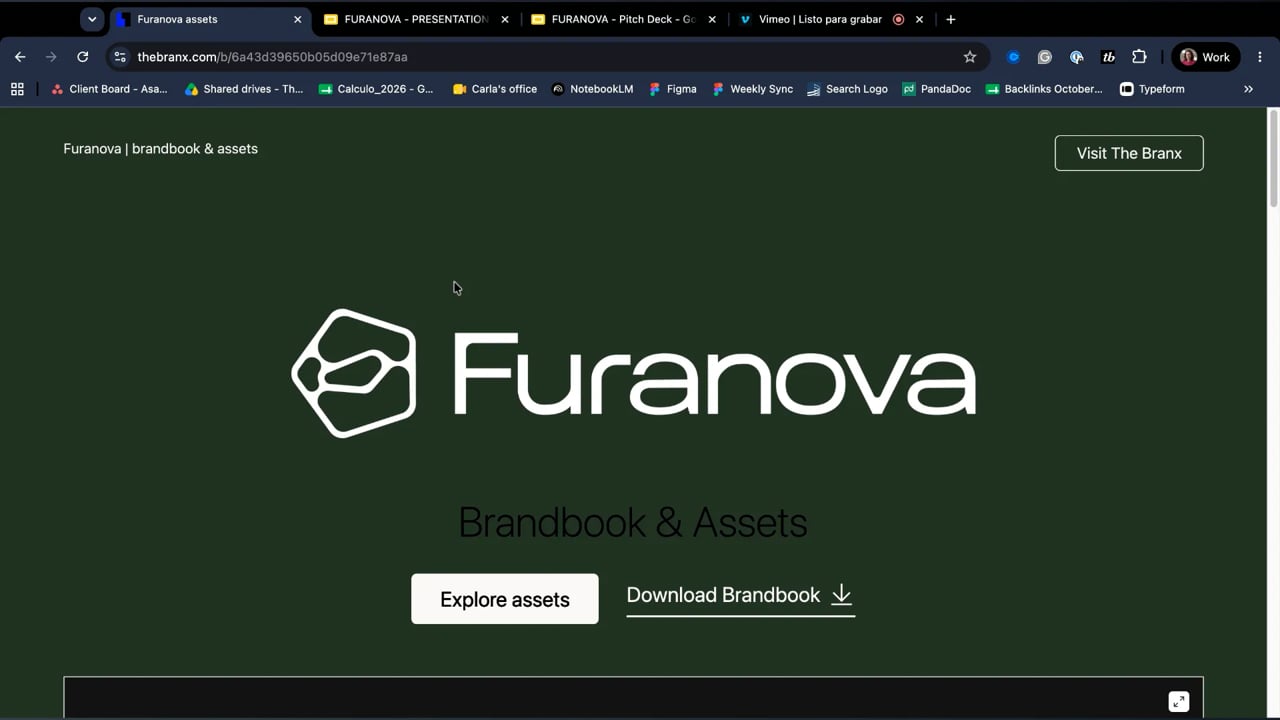Click the Furanova | brandbook & assets header text
Image resolution: width=1280 pixels, height=720 pixels.
point(161,148)
